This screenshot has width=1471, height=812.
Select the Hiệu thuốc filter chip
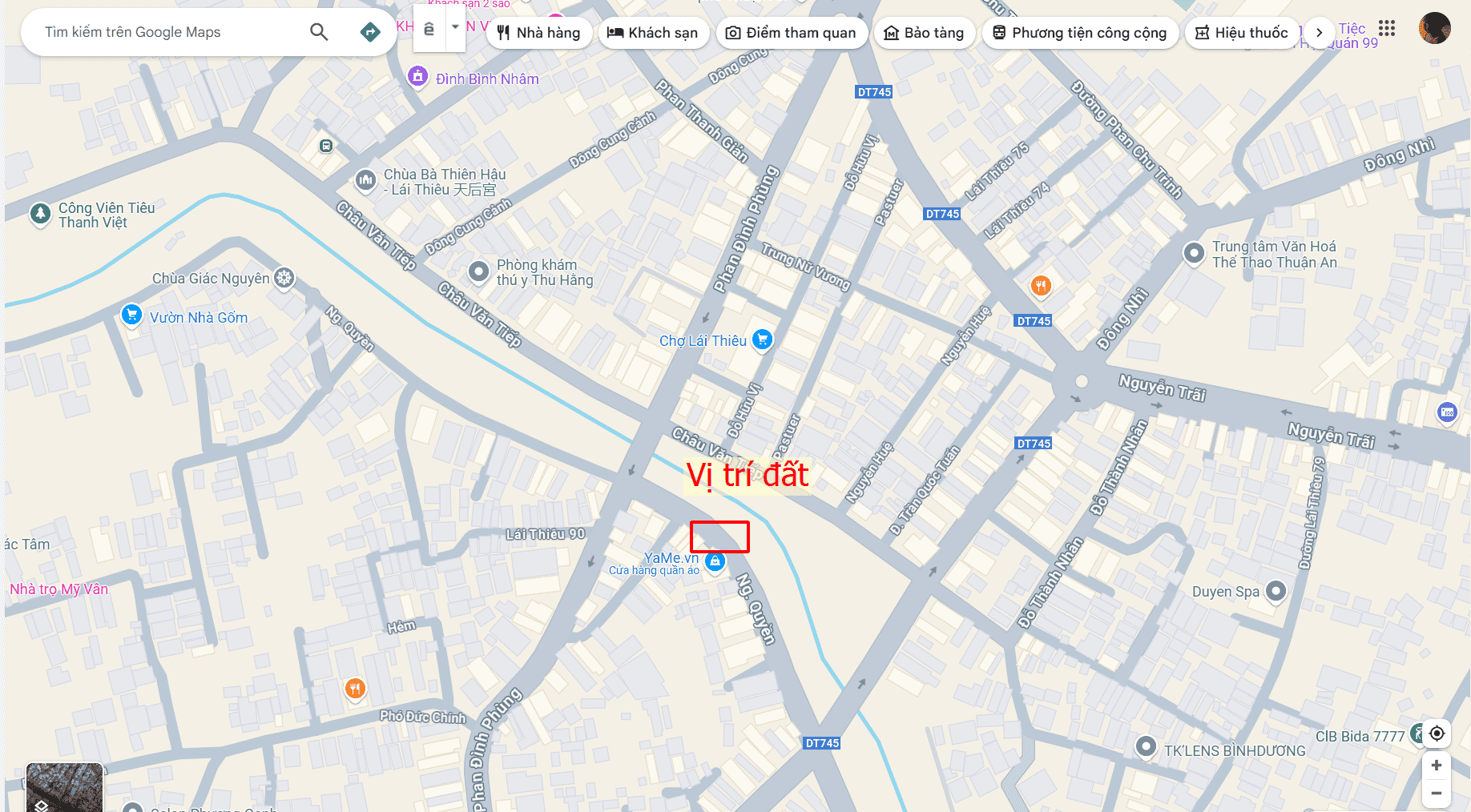(x=1242, y=33)
